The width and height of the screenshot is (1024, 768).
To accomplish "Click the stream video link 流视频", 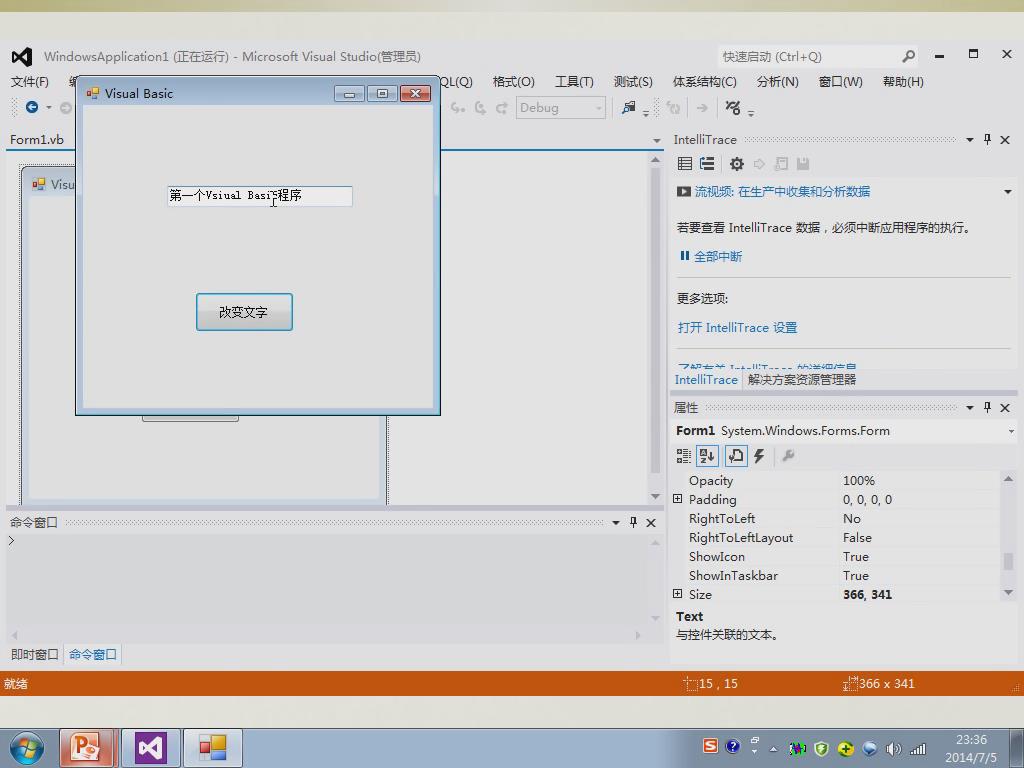I will 782,191.
